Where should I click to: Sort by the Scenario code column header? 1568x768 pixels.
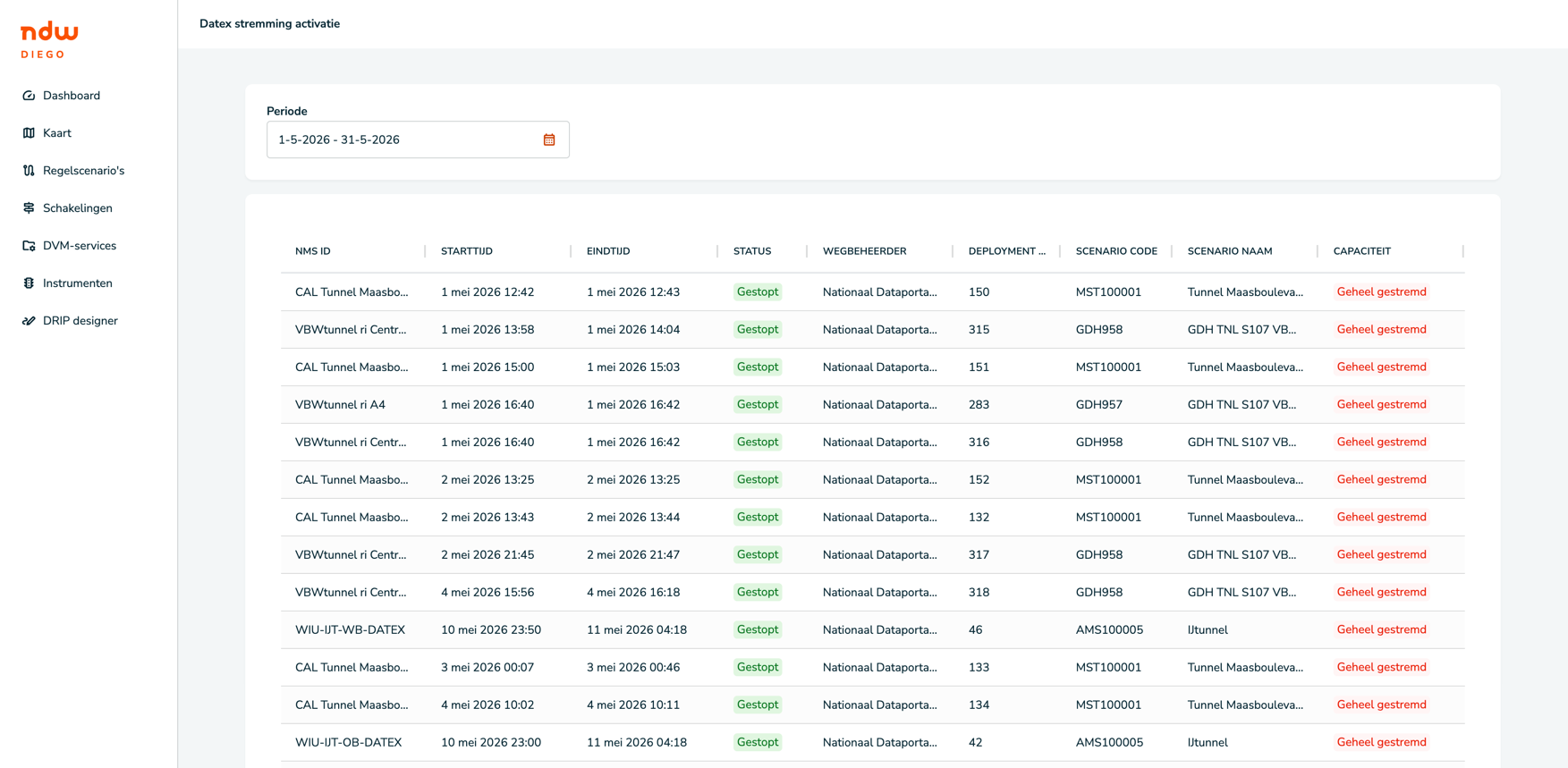point(1116,251)
